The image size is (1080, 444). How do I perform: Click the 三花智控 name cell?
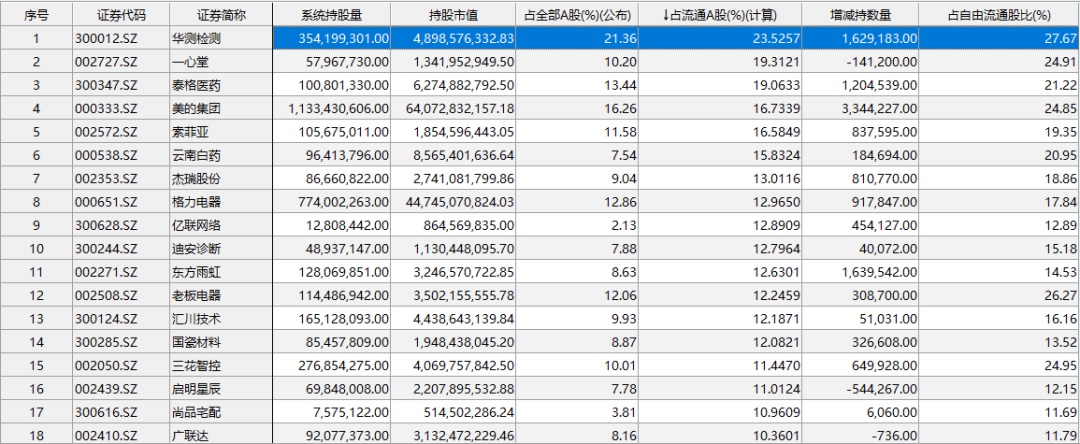pyautogui.click(x=221, y=366)
